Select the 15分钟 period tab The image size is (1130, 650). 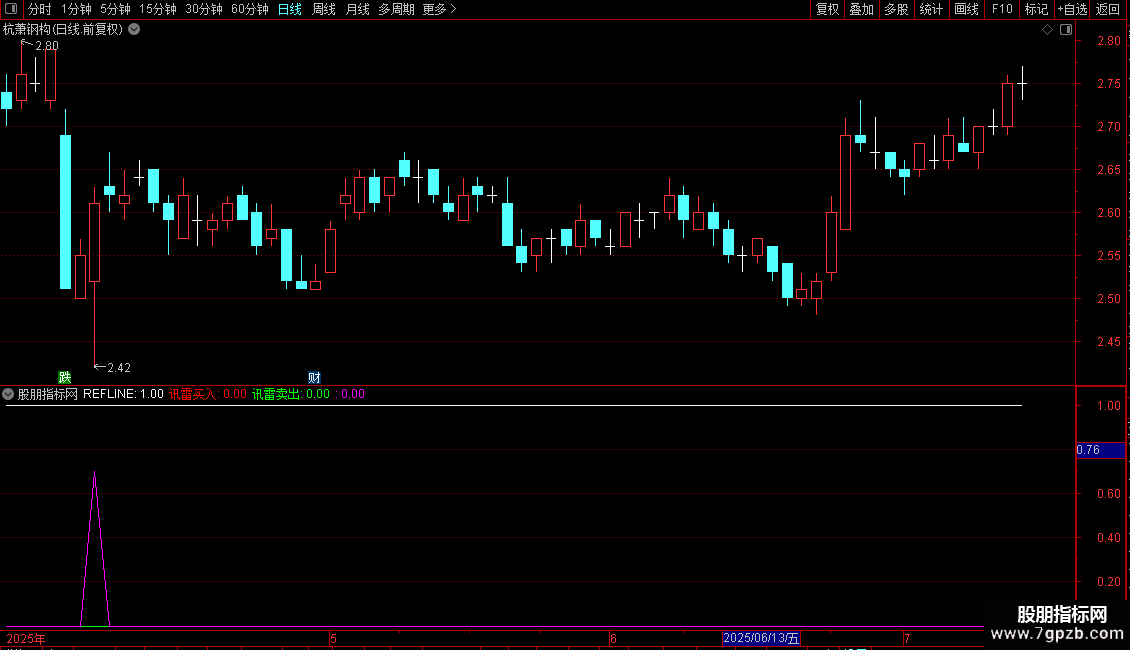pyautogui.click(x=157, y=9)
